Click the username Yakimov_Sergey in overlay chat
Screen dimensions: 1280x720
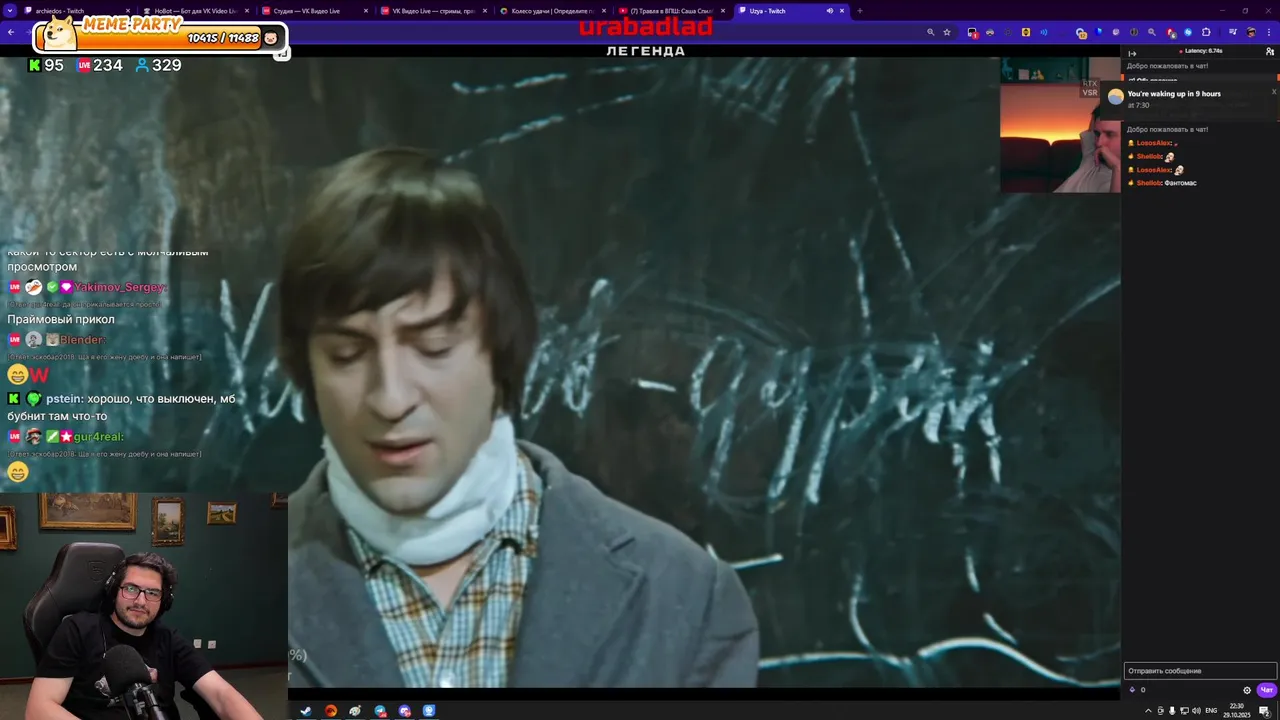[120, 287]
